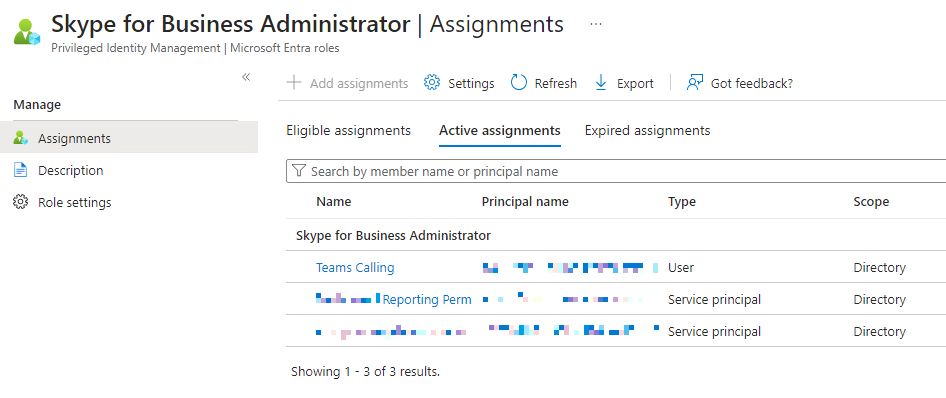Viewport: 946px width, 398px height.
Task: Click the Assignments sidebar icon
Action: (21, 138)
